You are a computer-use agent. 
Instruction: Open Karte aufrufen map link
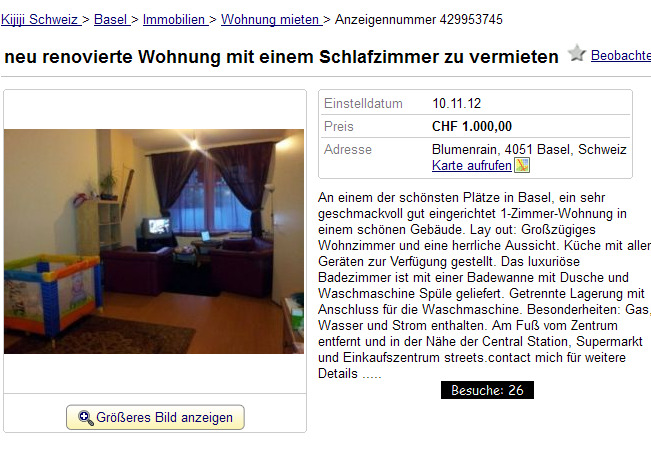click(472, 166)
